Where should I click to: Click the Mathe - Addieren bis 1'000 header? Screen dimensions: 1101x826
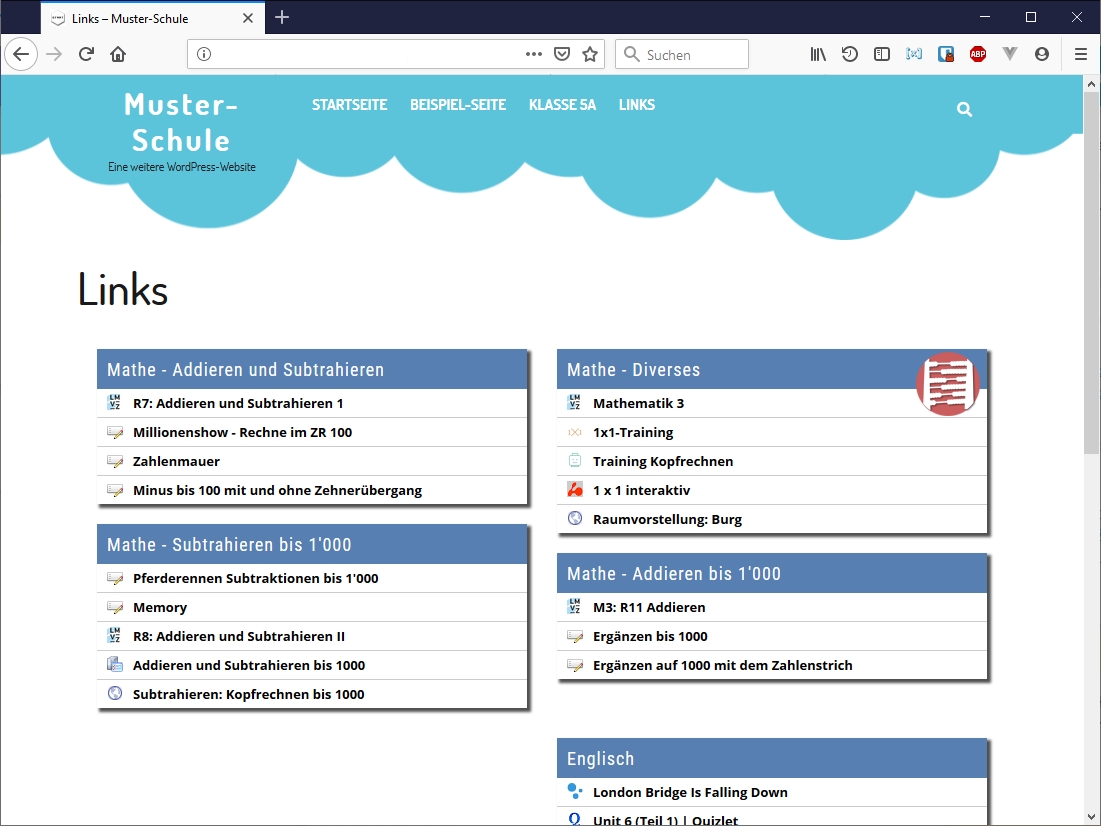pos(772,573)
